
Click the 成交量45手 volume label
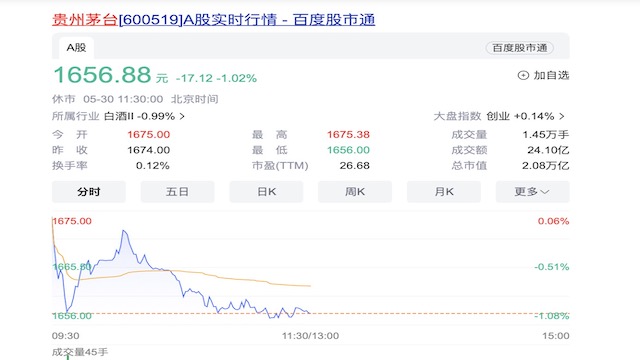pos(80,352)
